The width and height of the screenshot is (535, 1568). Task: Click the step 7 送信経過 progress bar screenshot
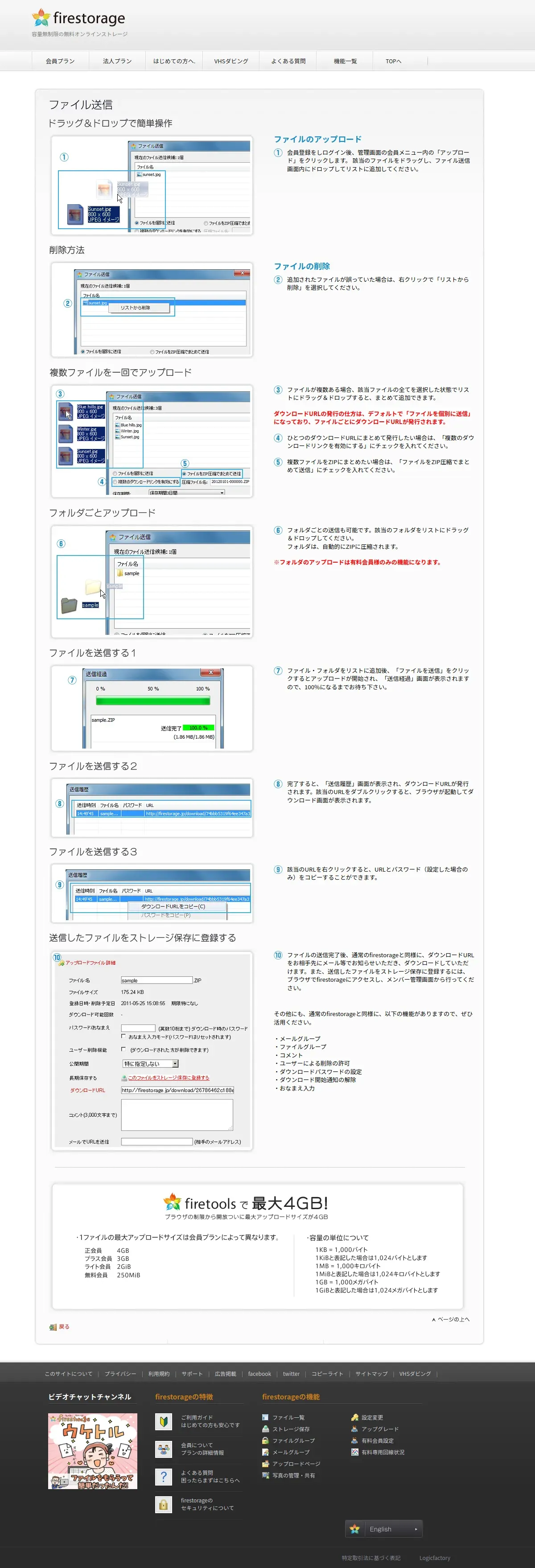(x=152, y=708)
